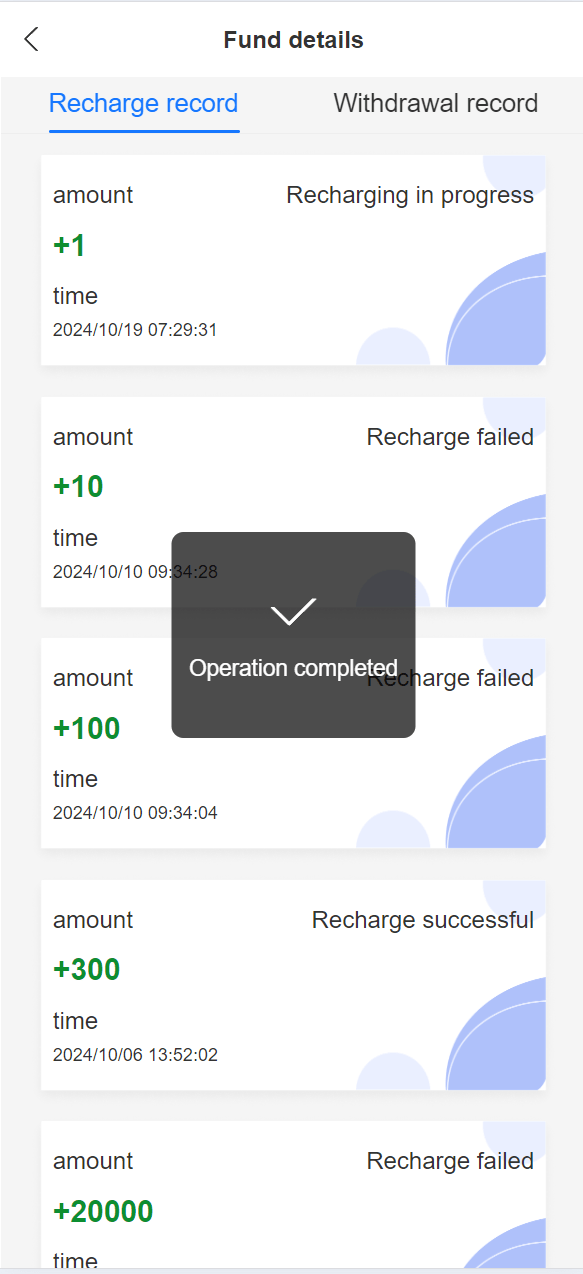Open the Withdrawal record tab
Image resolution: width=583 pixels, height=1274 pixels.
[x=436, y=103]
